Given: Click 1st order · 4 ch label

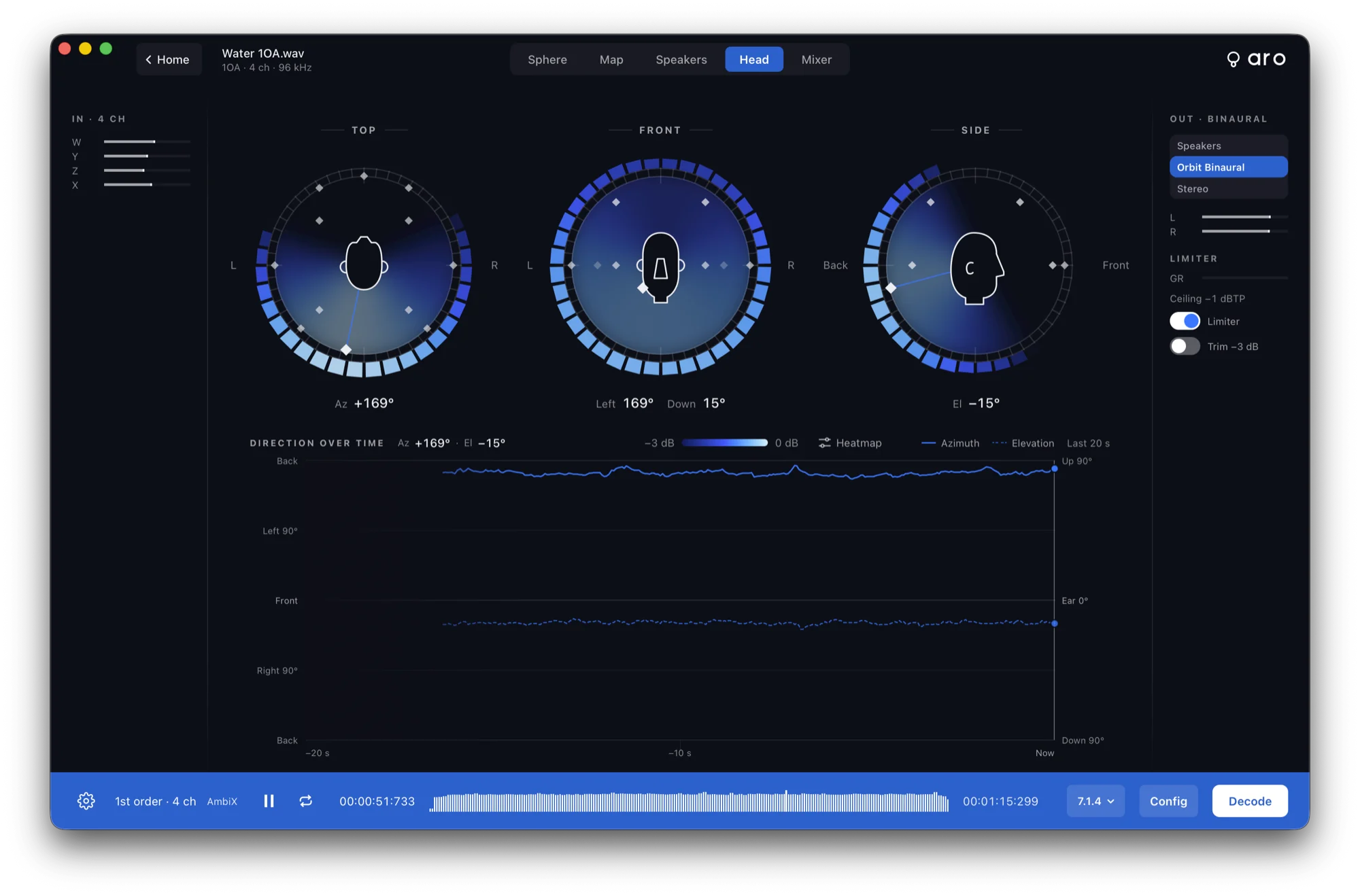Looking at the screenshot, I should pyautogui.click(x=156, y=802).
